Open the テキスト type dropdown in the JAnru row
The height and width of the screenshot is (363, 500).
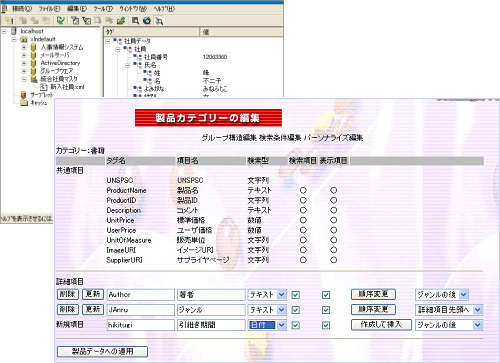267,310
